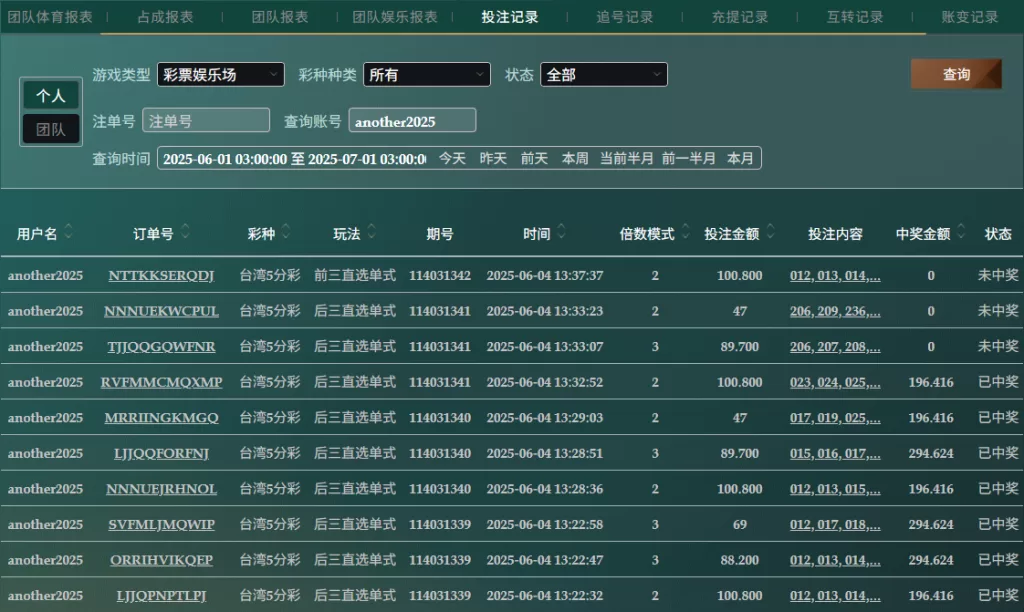Open order LJJQQFORFNJ details
The image size is (1024, 612).
click(x=161, y=453)
